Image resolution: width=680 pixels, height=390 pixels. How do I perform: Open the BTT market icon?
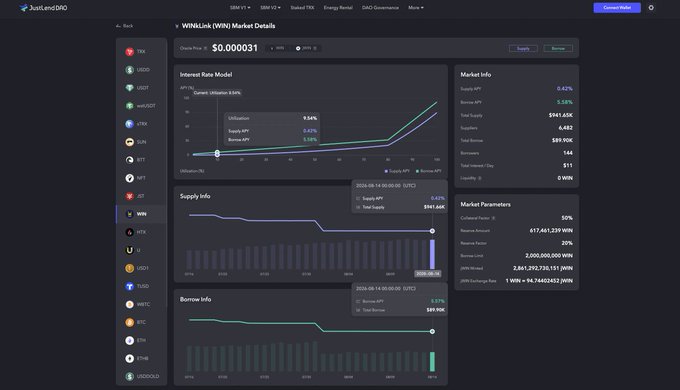tap(129, 160)
